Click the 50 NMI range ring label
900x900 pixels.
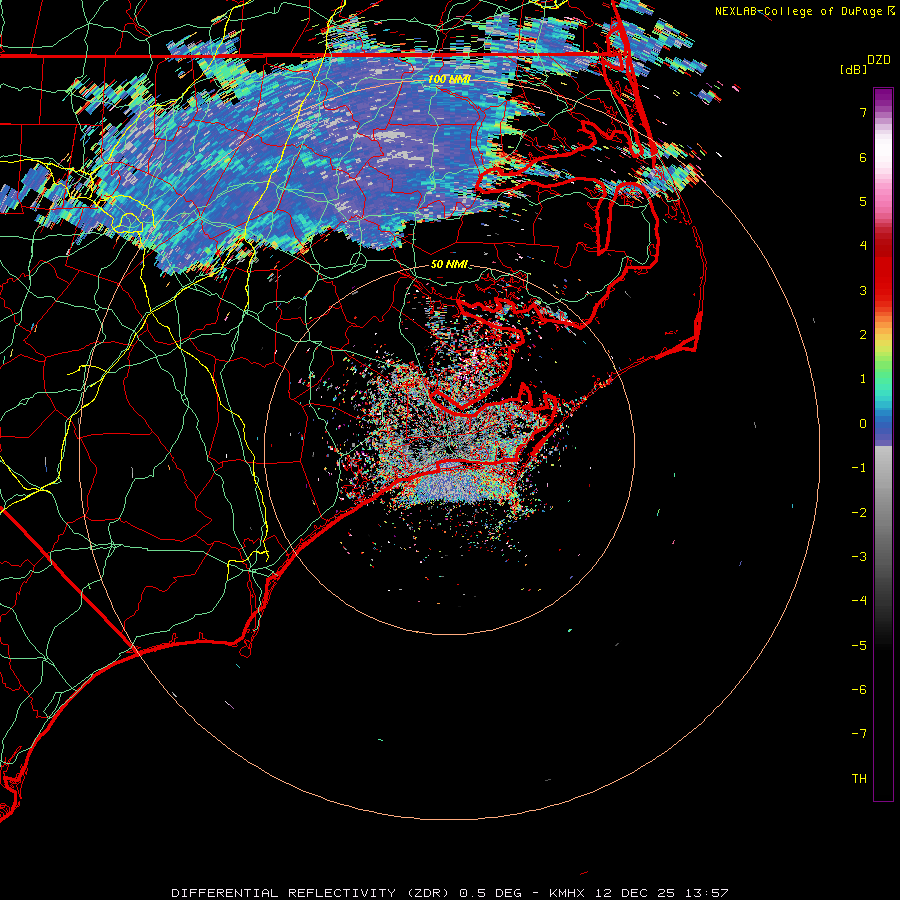coord(449,264)
